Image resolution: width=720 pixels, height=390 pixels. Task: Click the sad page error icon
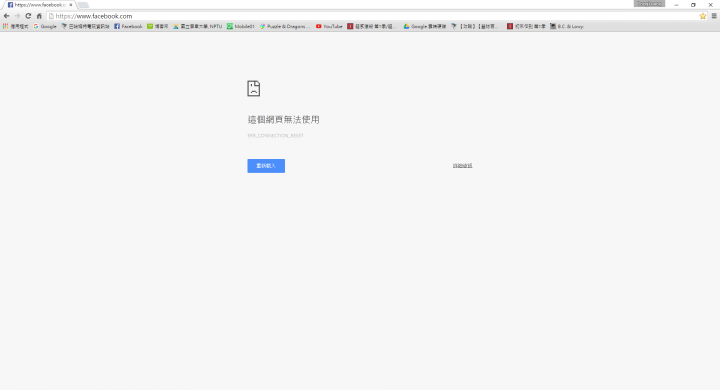coord(253,88)
